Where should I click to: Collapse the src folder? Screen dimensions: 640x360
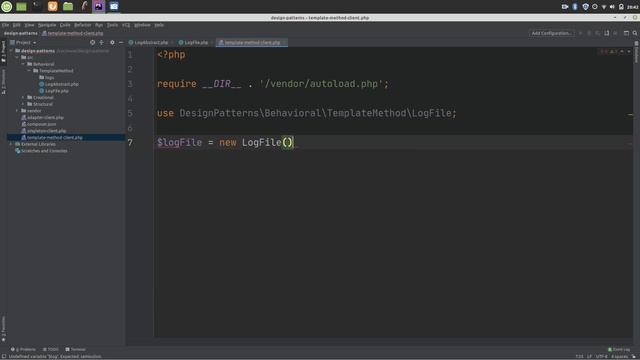(x=18, y=58)
